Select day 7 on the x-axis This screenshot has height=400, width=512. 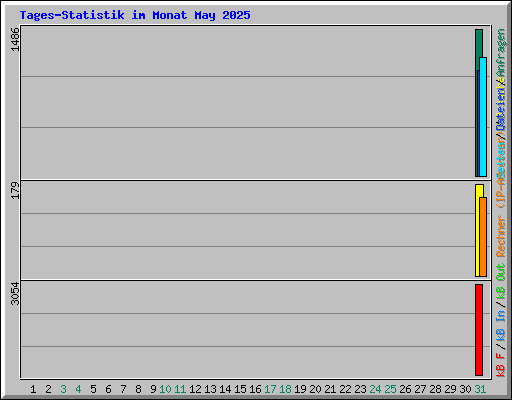tap(123, 389)
